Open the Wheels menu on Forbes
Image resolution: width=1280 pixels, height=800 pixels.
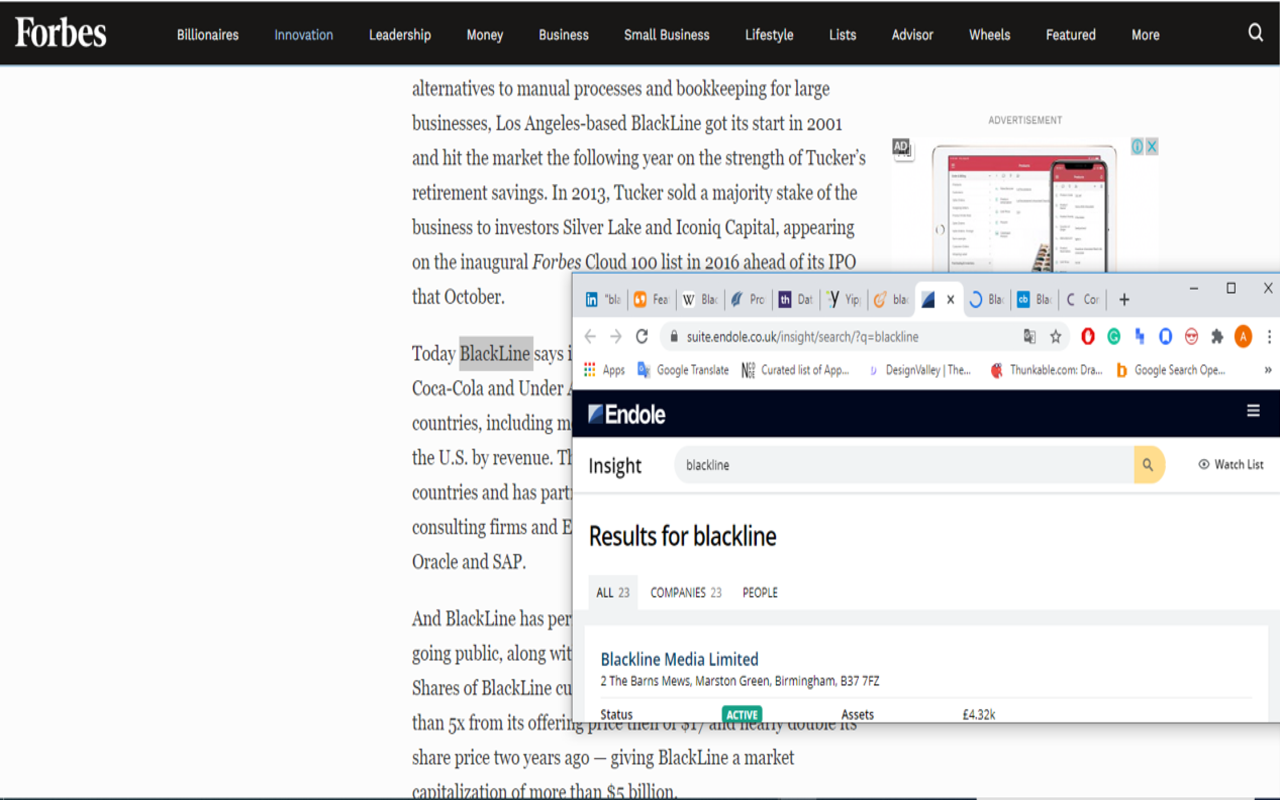[x=990, y=34]
